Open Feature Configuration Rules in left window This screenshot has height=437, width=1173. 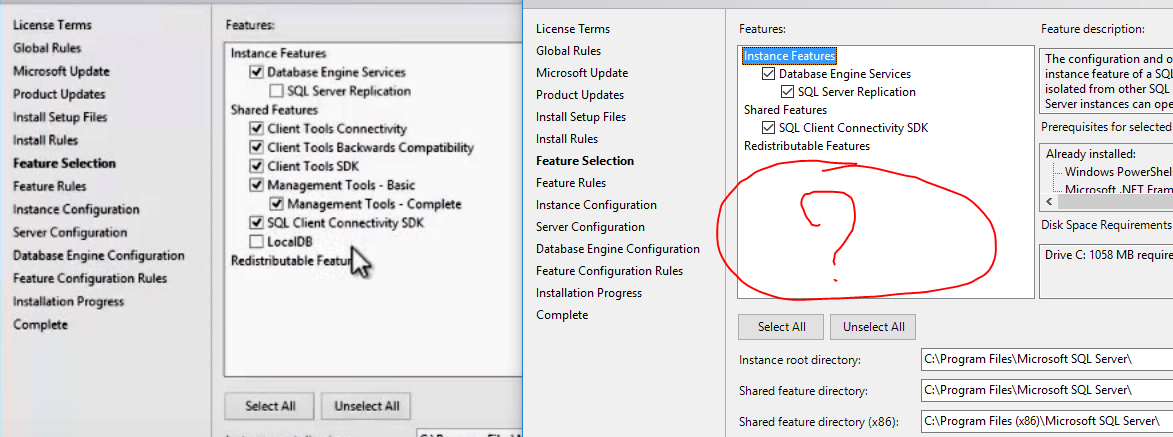point(90,279)
